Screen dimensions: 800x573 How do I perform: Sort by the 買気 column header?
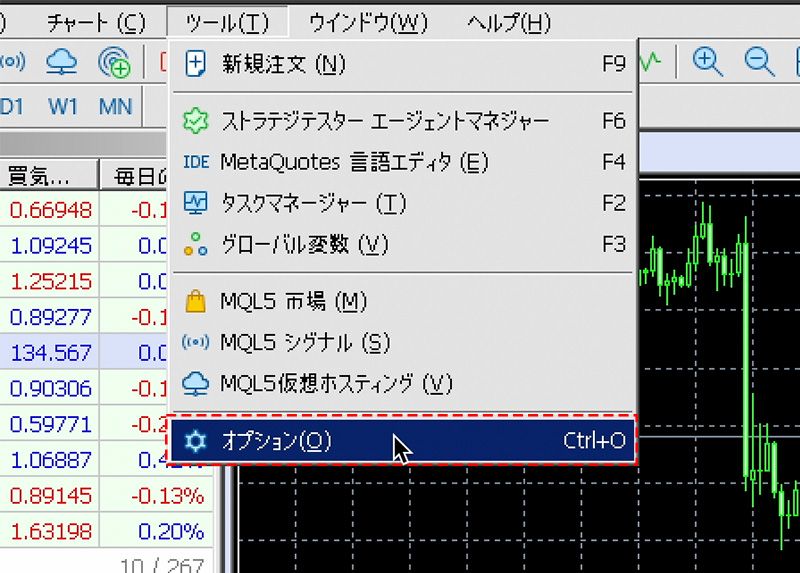point(40,177)
